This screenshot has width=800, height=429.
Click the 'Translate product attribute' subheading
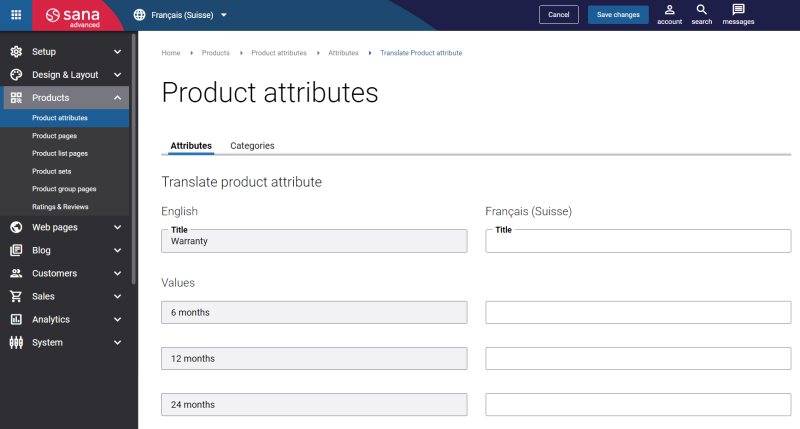241,182
